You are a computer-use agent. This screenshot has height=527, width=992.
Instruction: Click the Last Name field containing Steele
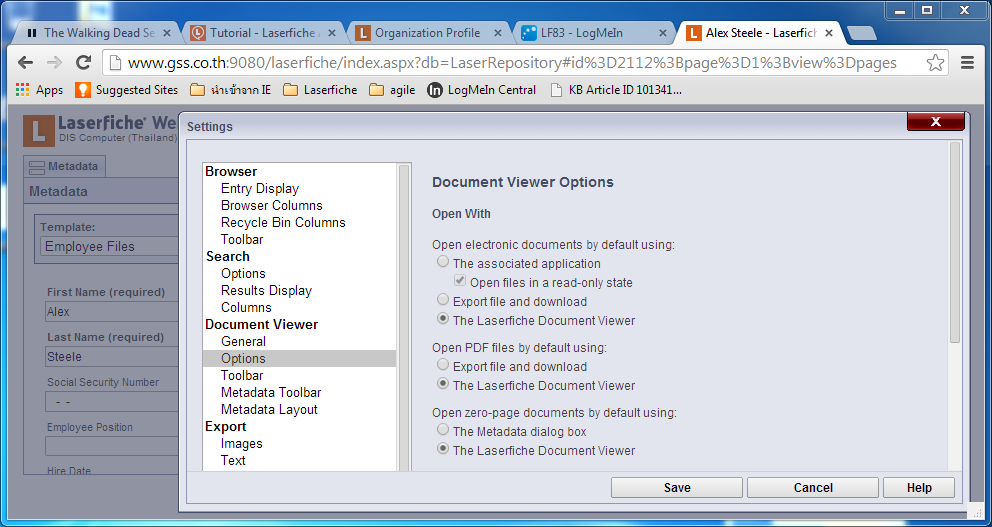tap(113, 357)
